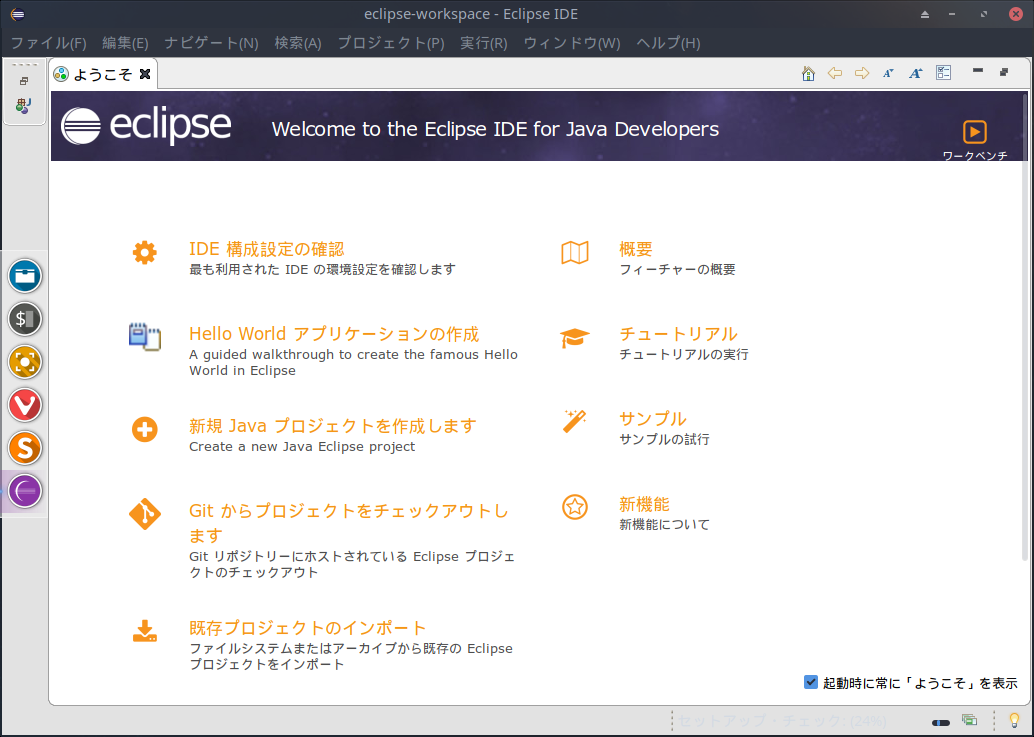
Task: Click the Eclipse logo in the banner
Action: click(146, 126)
